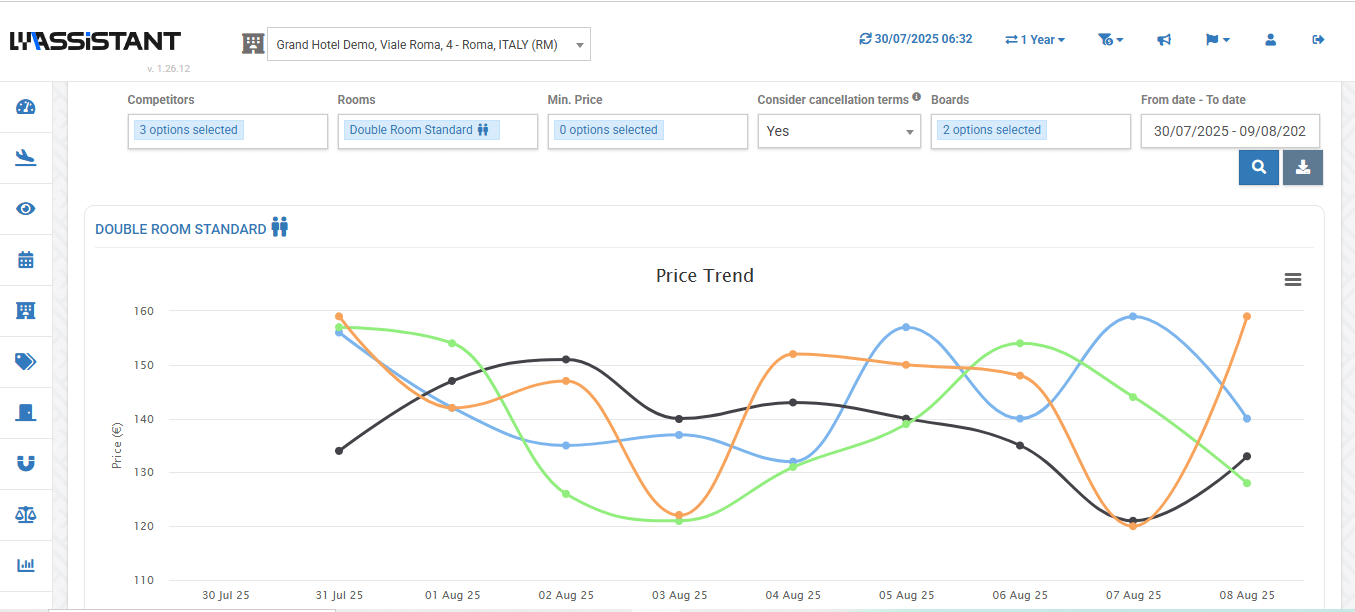Expand the 1 Year period dropdown
Viewport: 1355px width, 612px height.
[1035, 40]
